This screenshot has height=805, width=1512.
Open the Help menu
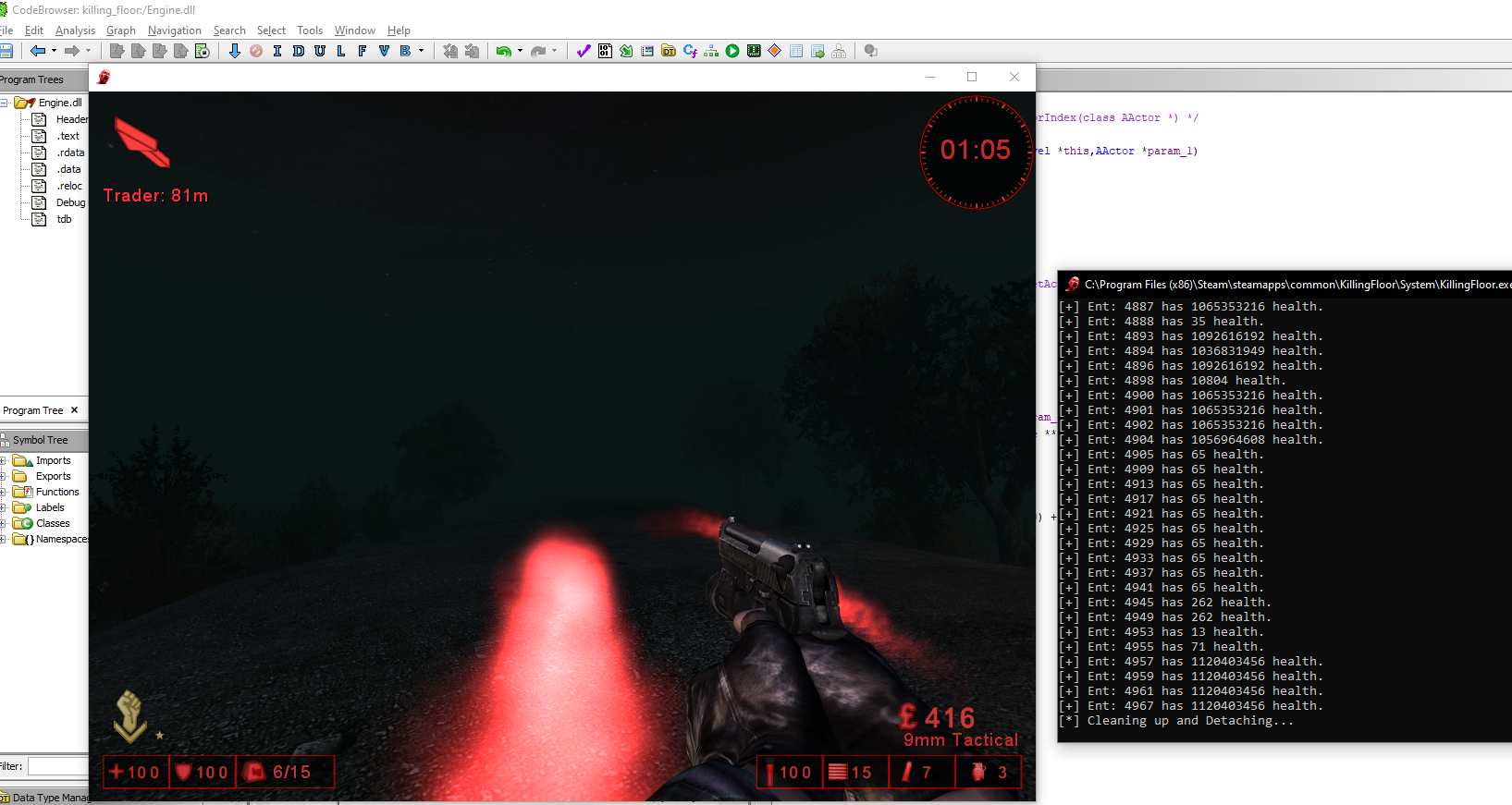[x=399, y=30]
